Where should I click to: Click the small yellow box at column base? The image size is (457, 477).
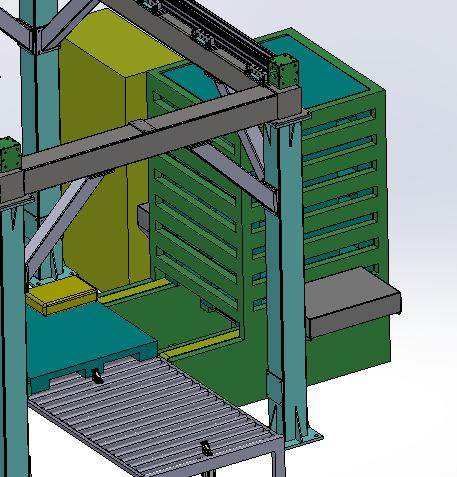click(62, 295)
